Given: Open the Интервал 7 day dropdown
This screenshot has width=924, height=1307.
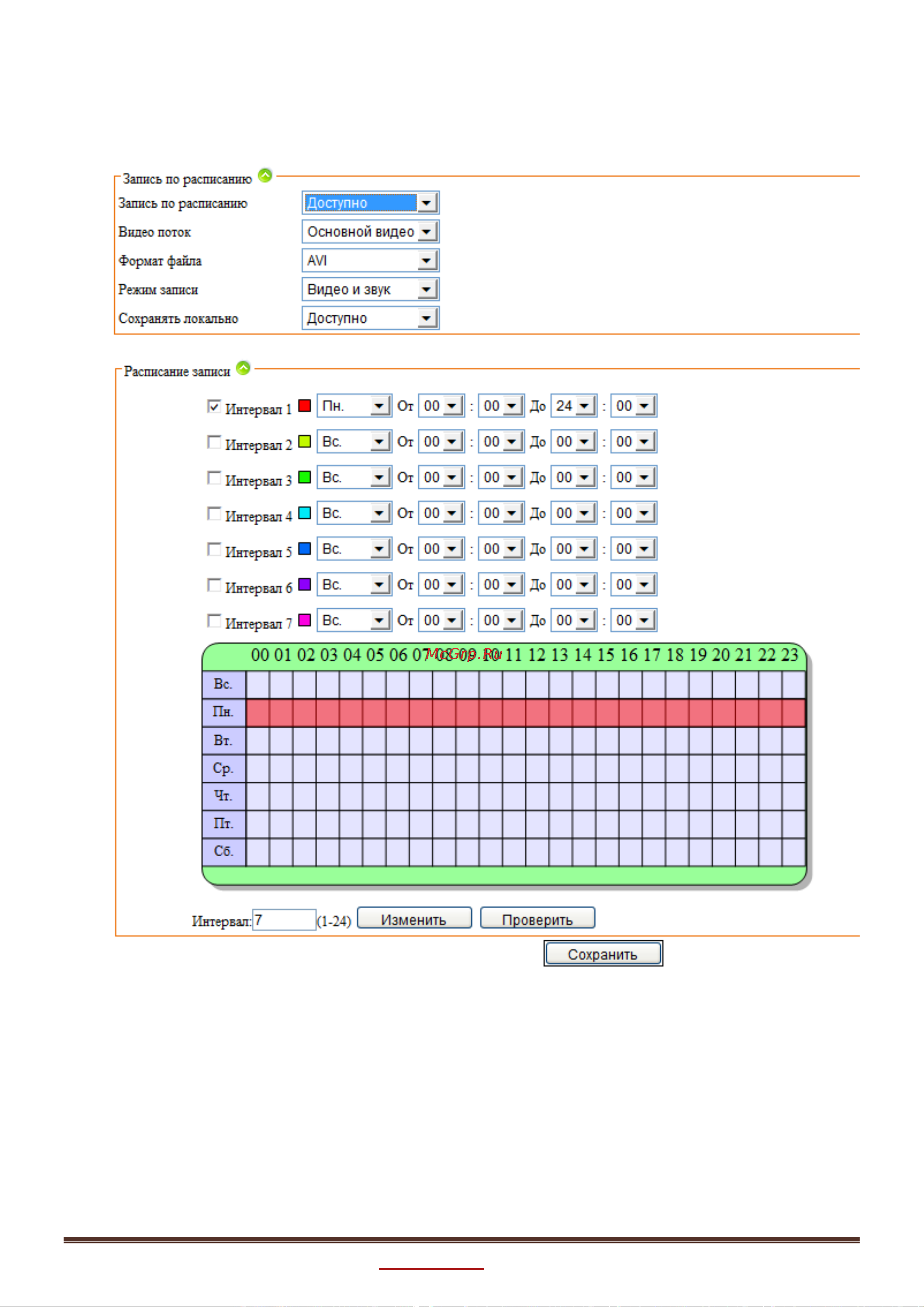Looking at the screenshot, I should (x=354, y=620).
